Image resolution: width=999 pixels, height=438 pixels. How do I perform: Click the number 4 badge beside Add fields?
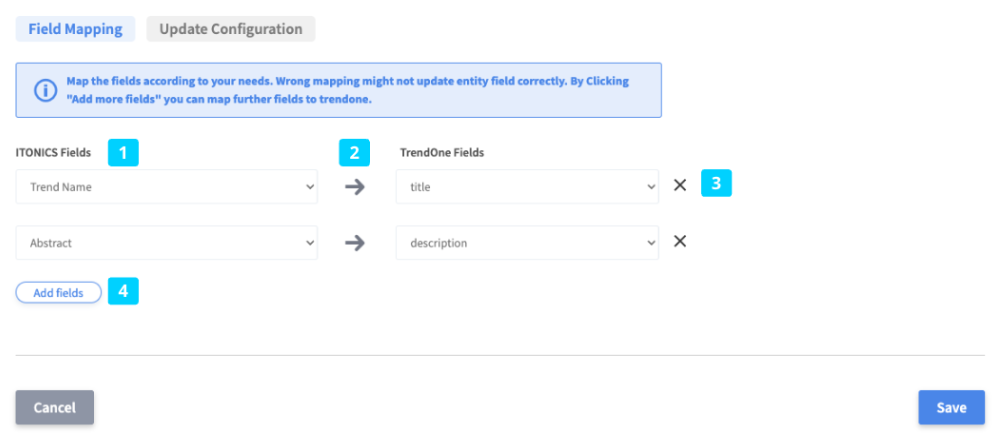(x=123, y=292)
